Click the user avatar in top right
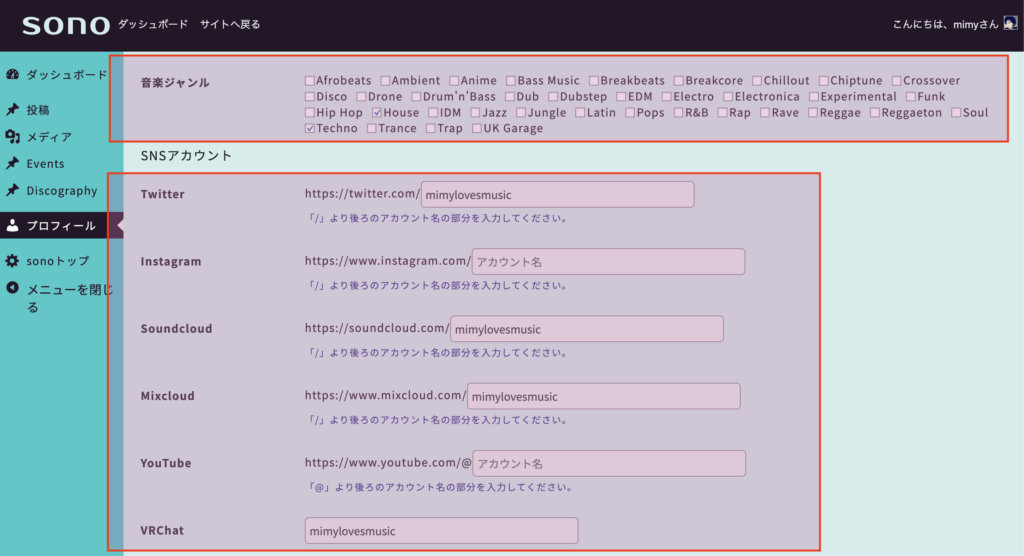1024x556 pixels. coord(1010,24)
